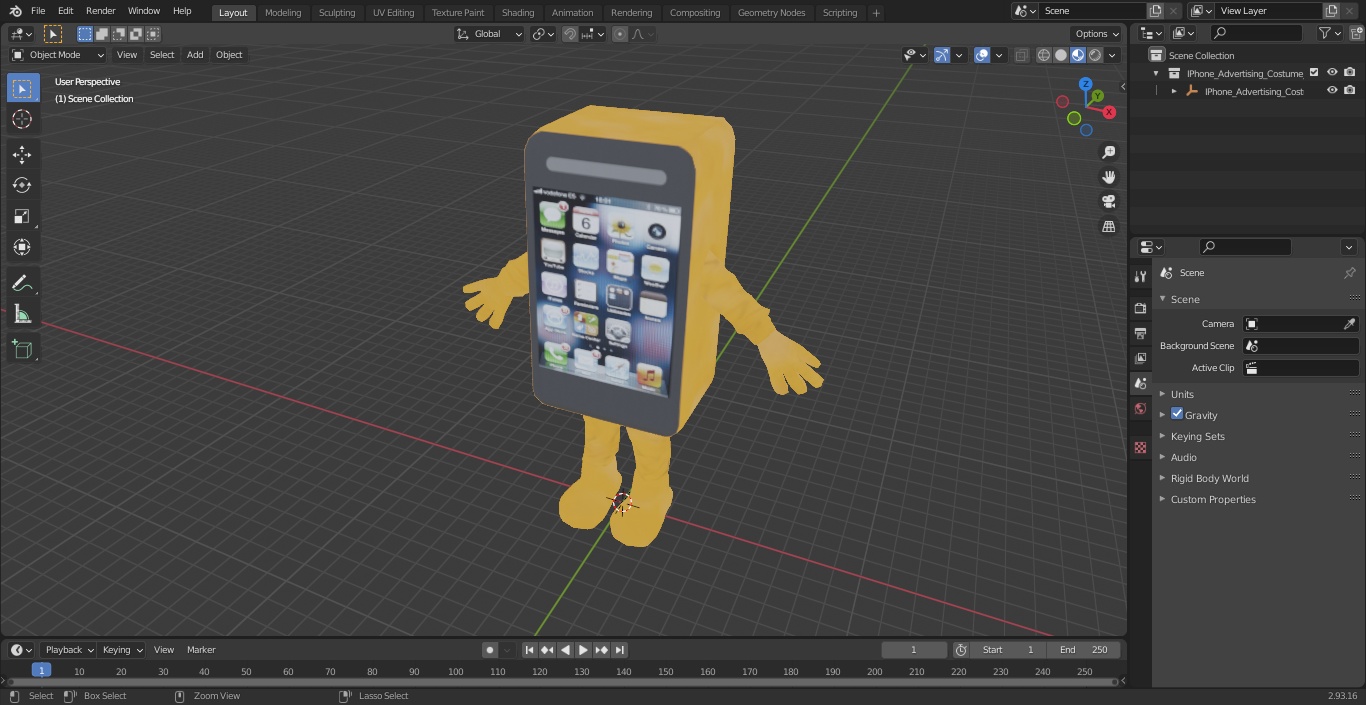Select the Annotate tool
The width and height of the screenshot is (1366, 705).
click(x=22, y=284)
